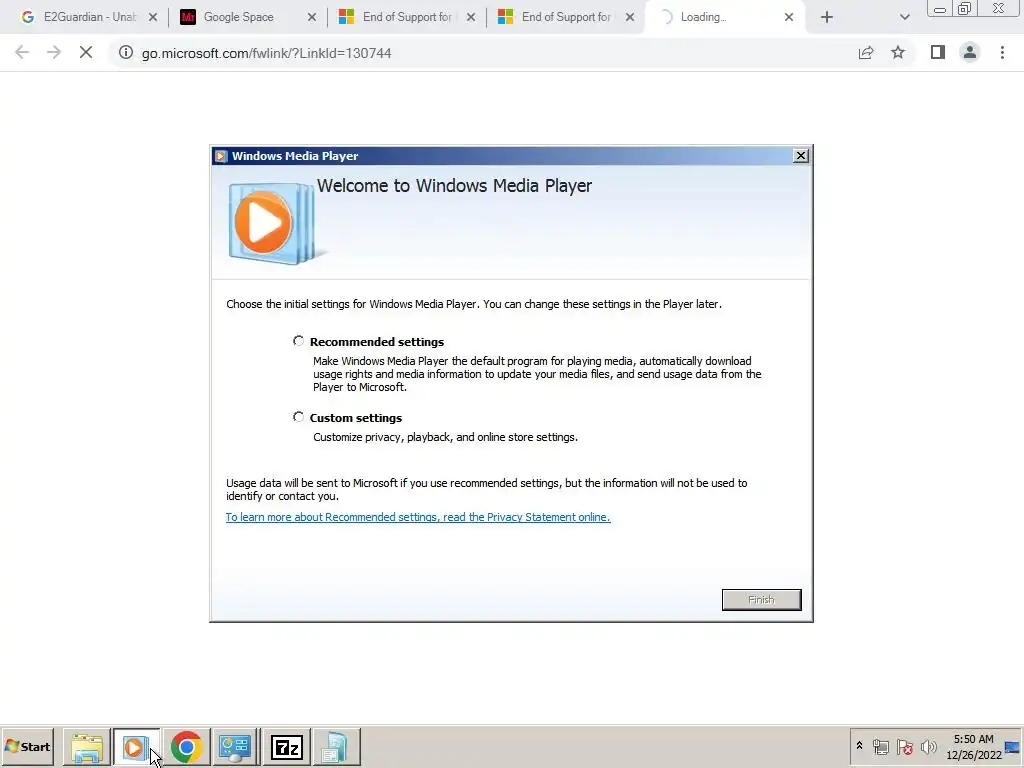1024x768 pixels.
Task: Open the Action Center flag icon
Action: (x=904, y=746)
